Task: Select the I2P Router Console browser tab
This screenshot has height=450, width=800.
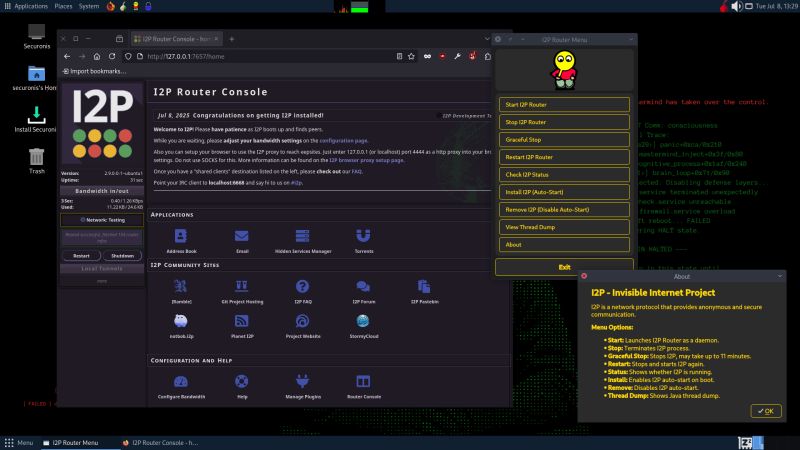Action: pyautogui.click(x=176, y=39)
